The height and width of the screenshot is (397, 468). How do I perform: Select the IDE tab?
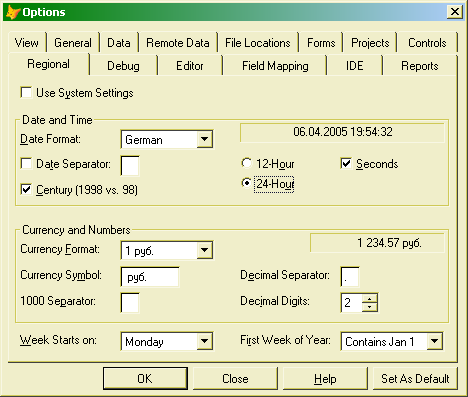click(x=354, y=66)
